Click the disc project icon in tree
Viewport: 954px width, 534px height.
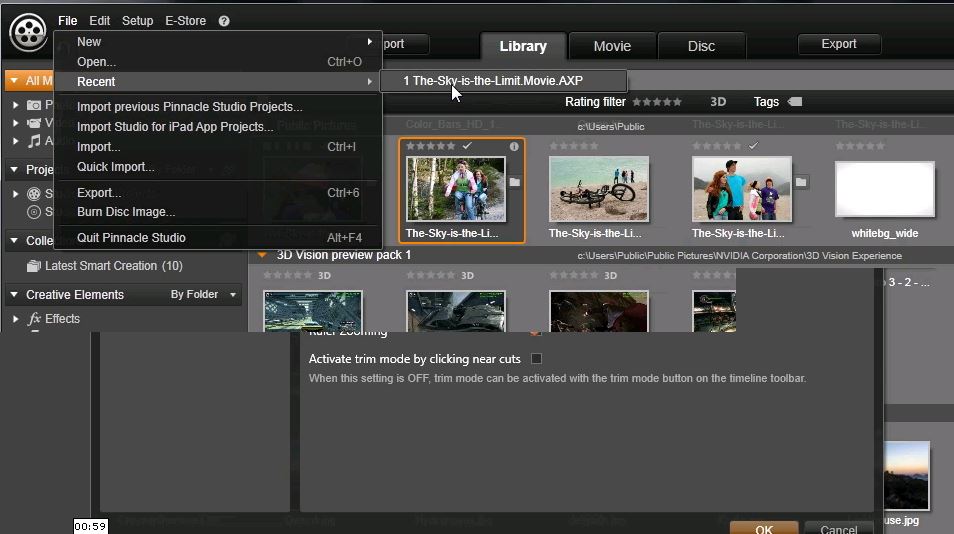[x=34, y=212]
